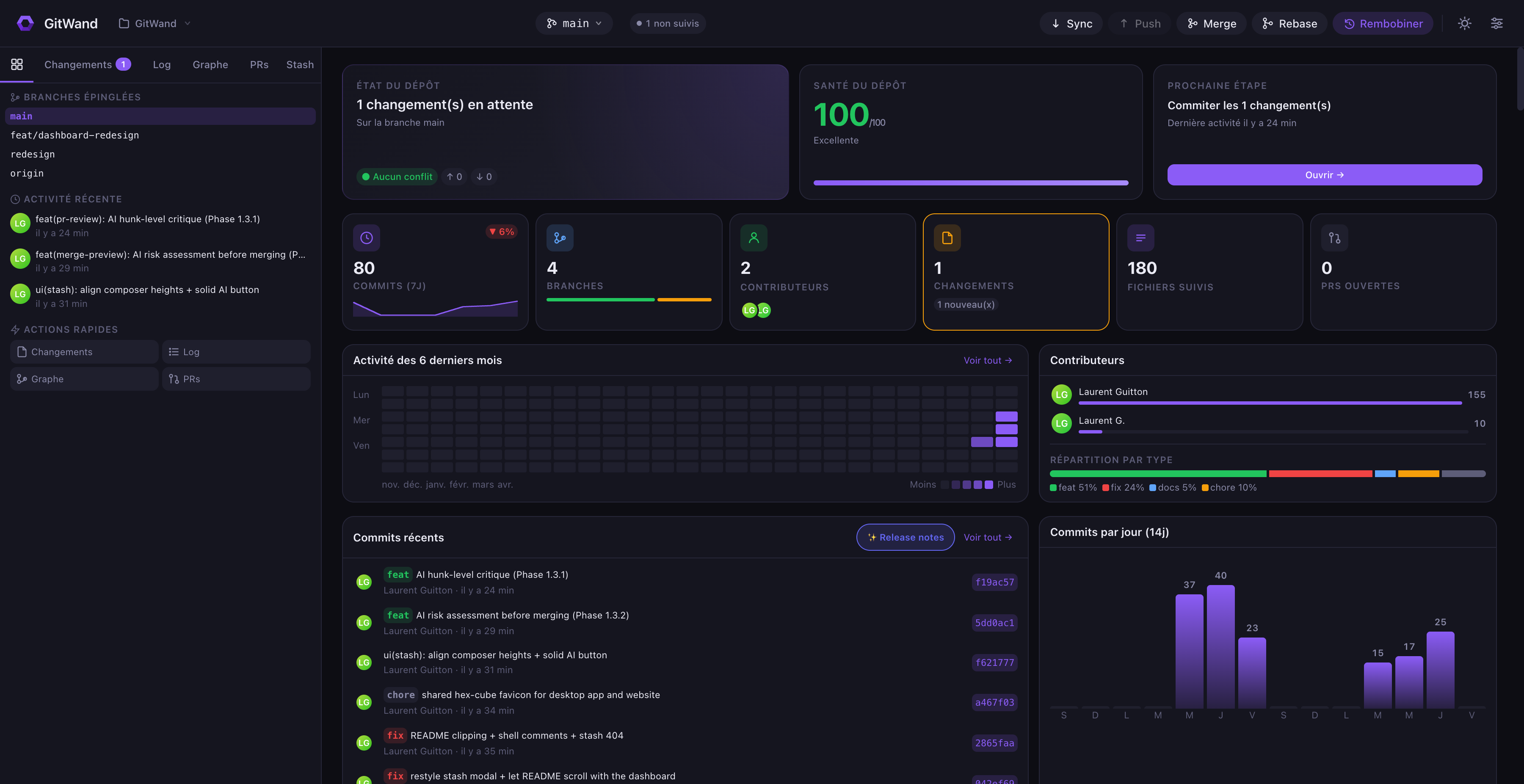Switch to the Log tab

click(x=162, y=64)
